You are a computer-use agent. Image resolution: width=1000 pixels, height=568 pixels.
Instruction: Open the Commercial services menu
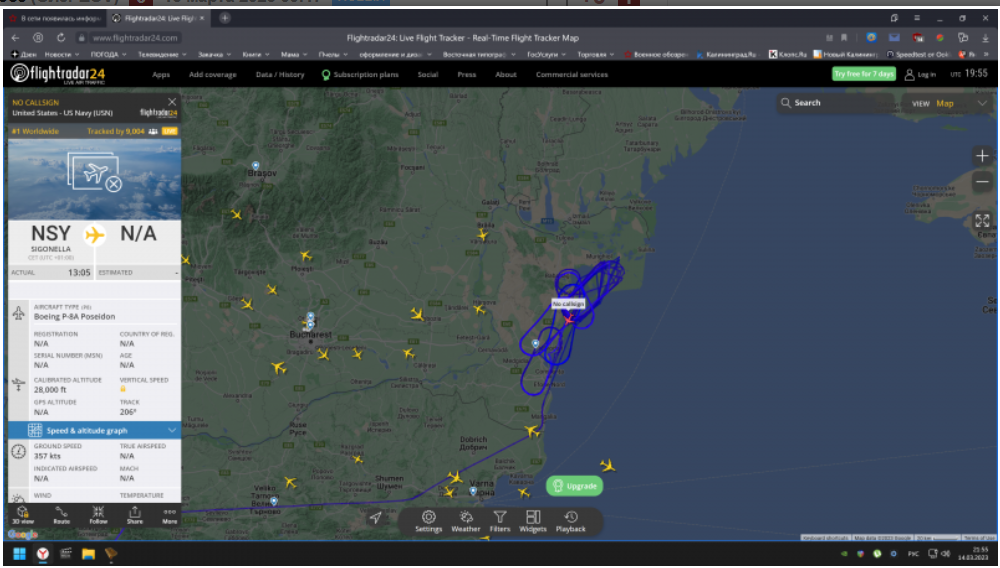(571, 75)
